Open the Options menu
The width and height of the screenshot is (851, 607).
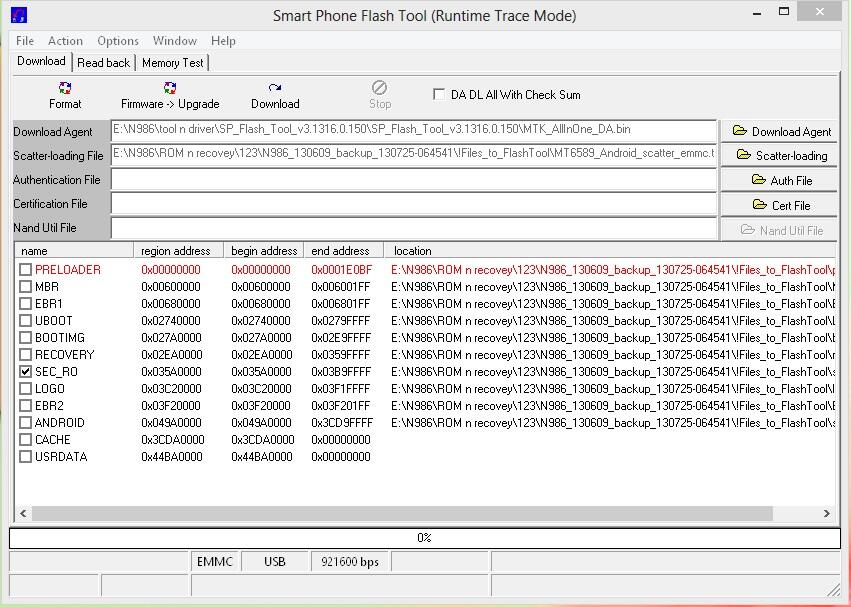point(118,41)
